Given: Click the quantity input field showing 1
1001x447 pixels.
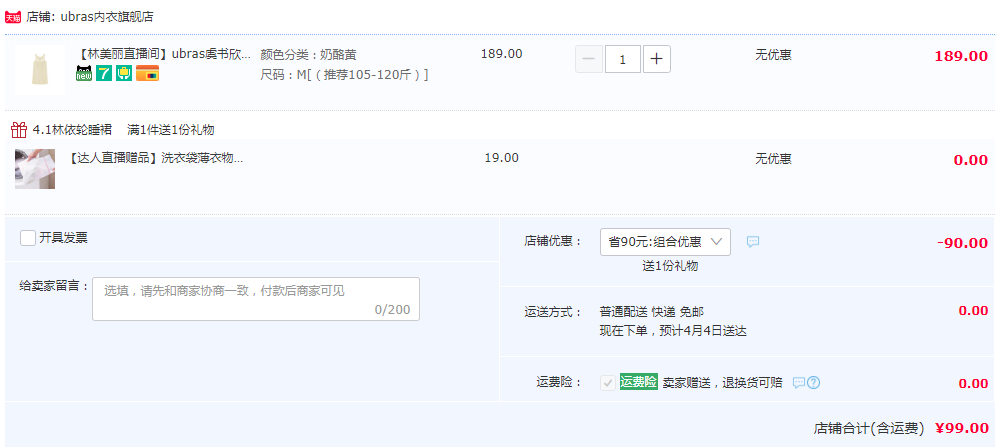Looking at the screenshot, I should 622,59.
